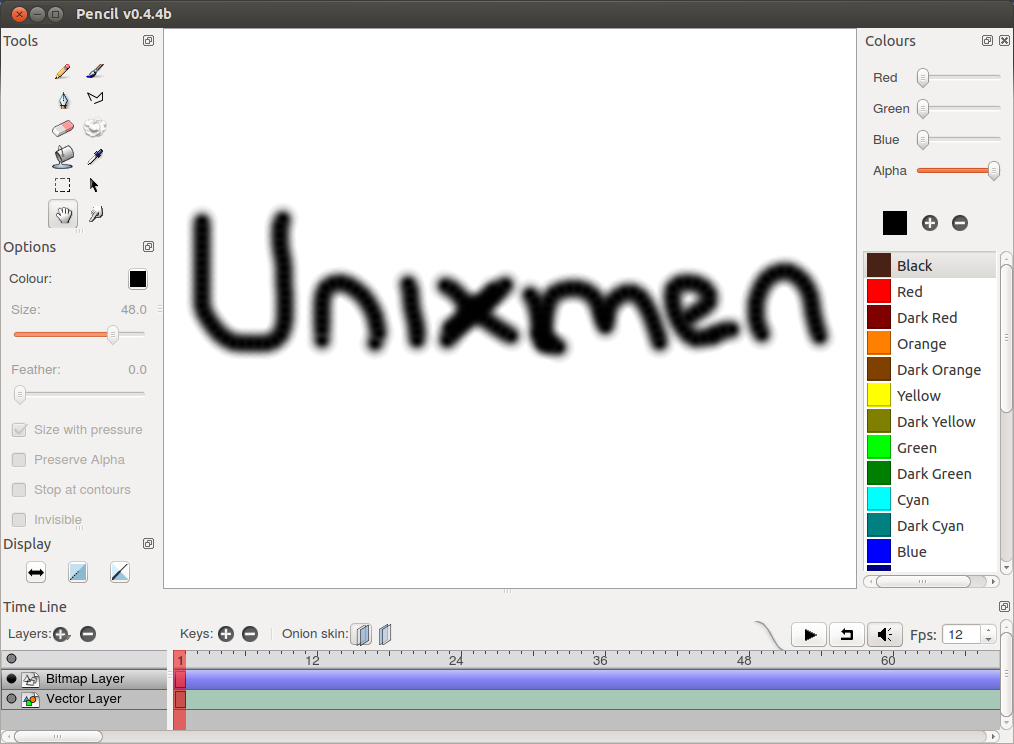Toggle sound playback

pyautogui.click(x=884, y=635)
